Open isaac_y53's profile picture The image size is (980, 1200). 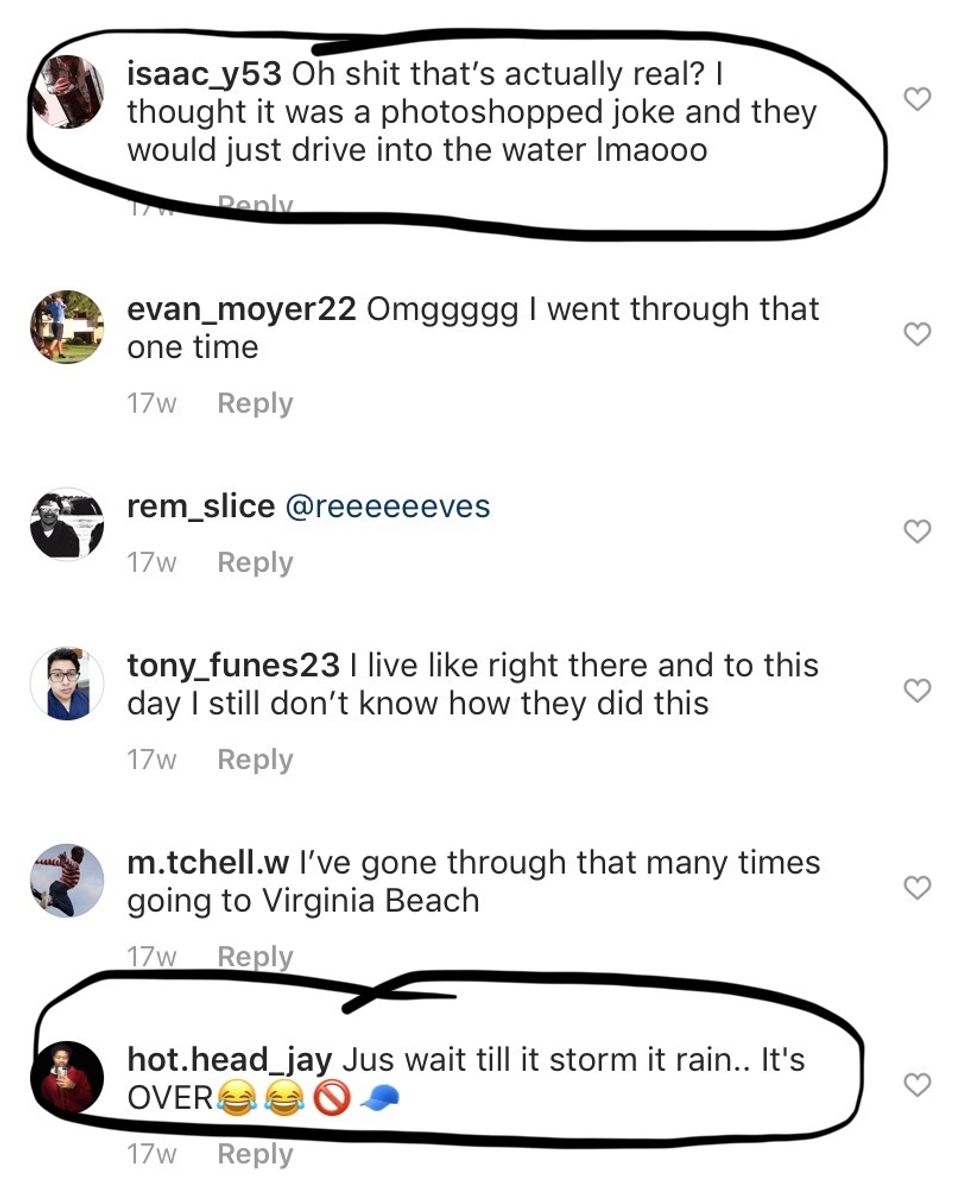pos(68,92)
